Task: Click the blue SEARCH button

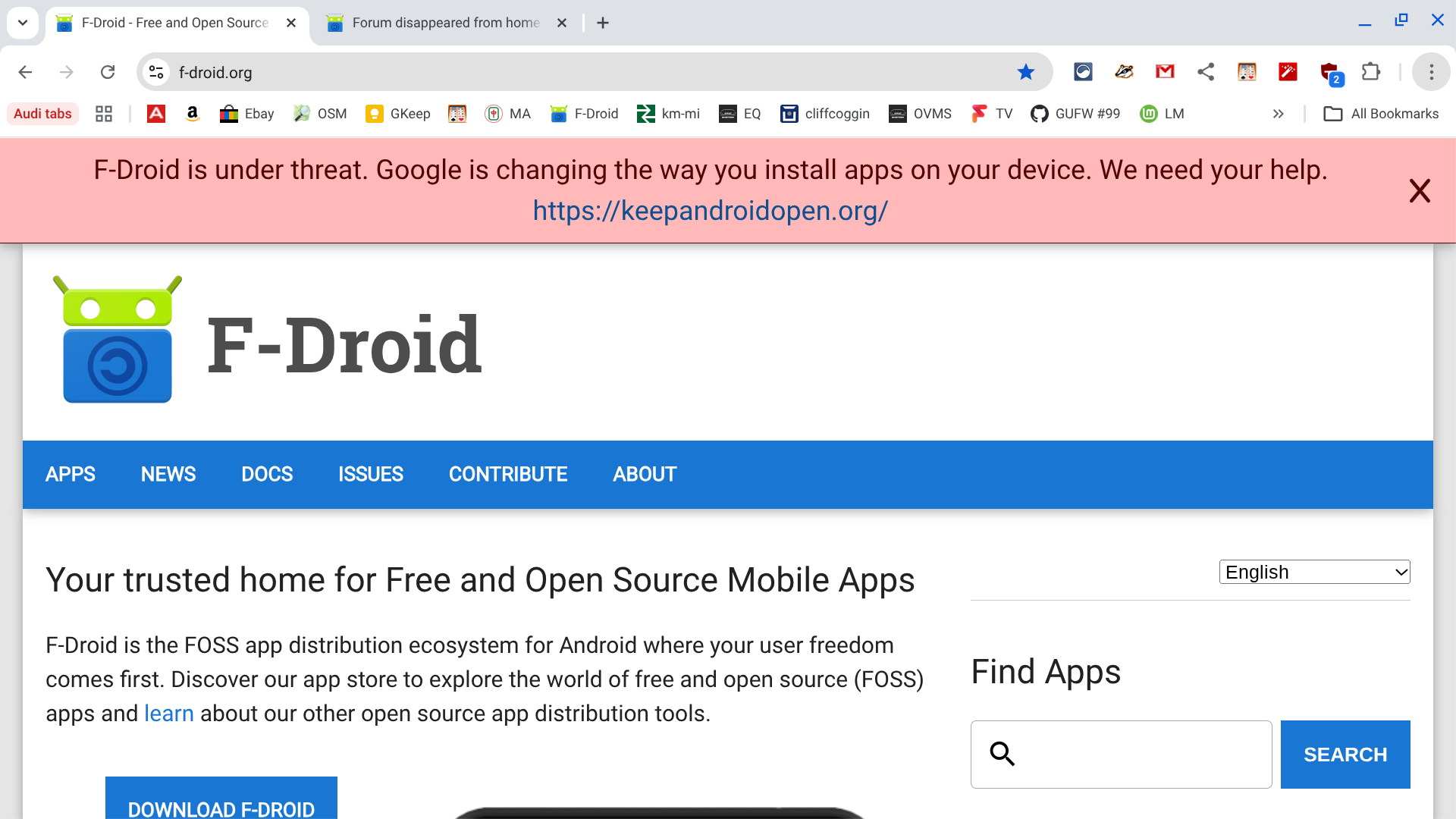Action: click(1345, 755)
